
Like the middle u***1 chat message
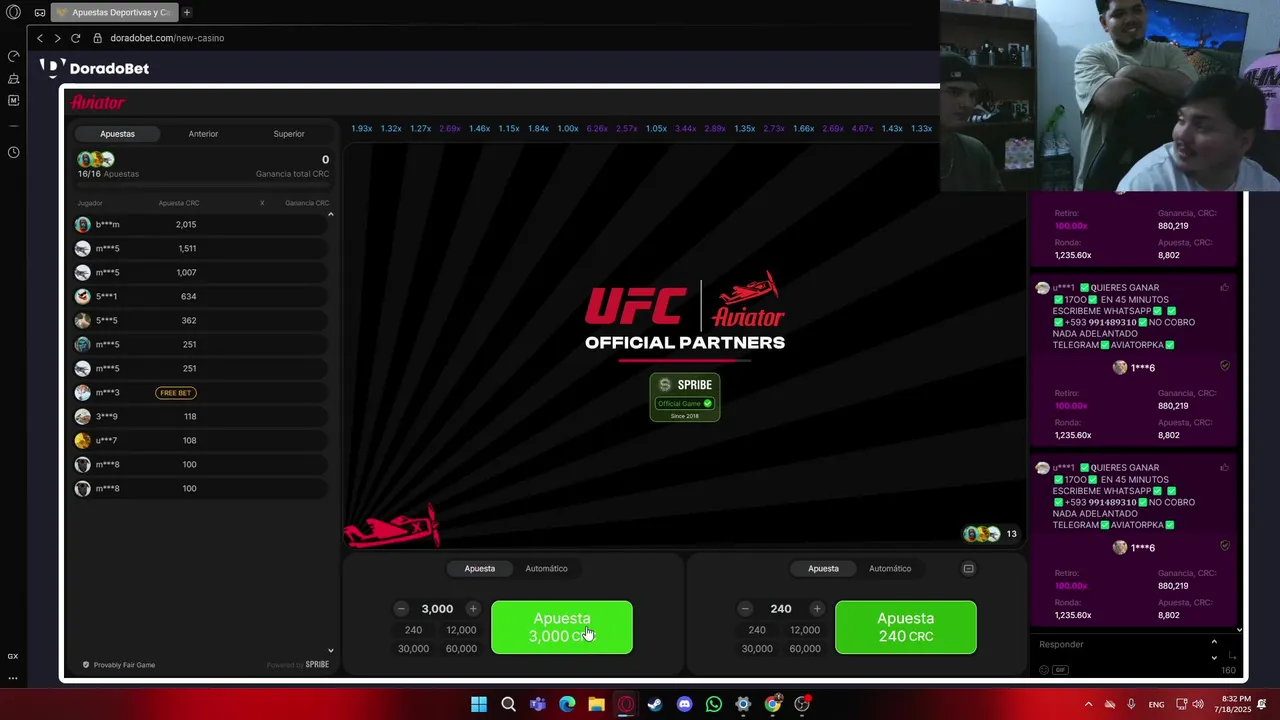tap(1224, 287)
